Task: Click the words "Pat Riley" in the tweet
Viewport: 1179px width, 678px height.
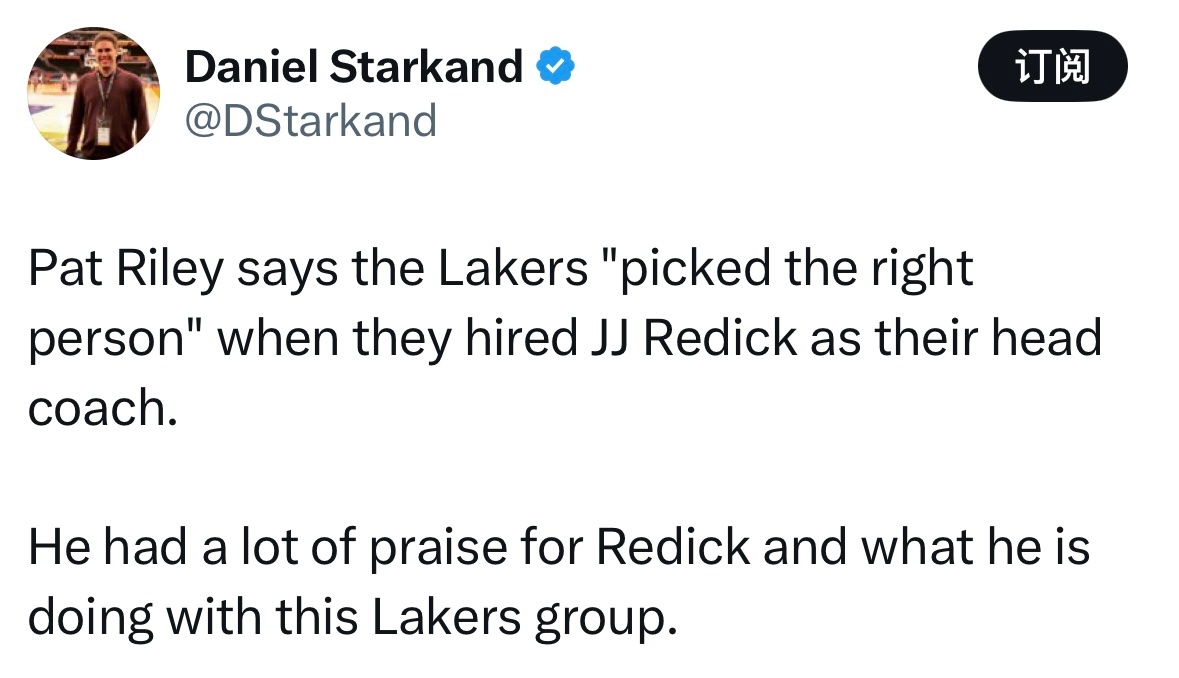Action: tap(126, 270)
